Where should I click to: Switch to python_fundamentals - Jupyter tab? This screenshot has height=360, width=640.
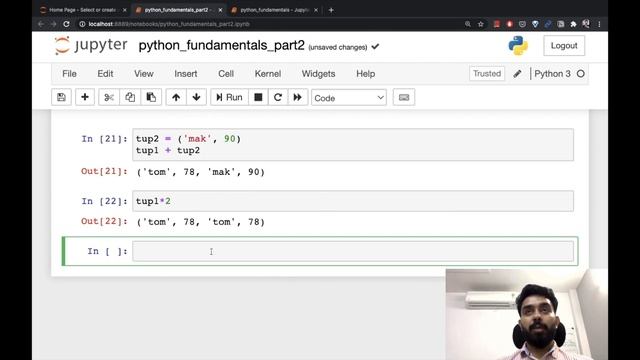pos(274,10)
